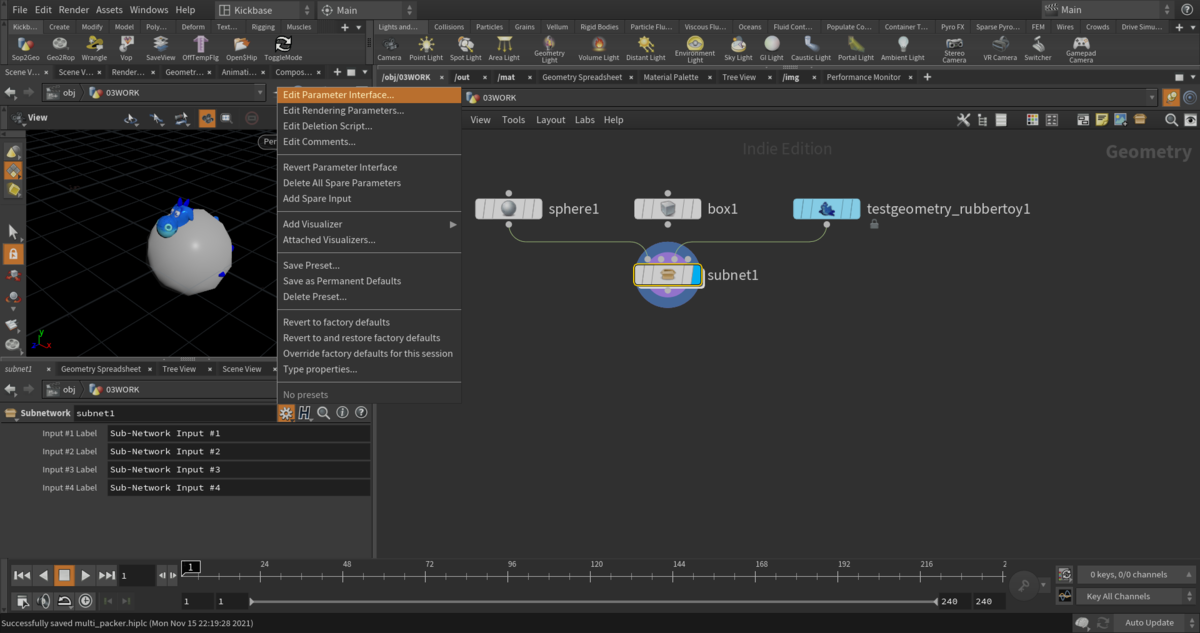This screenshot has width=1200, height=633.
Task: Select Save Preset menu entry
Action: click(x=368, y=265)
